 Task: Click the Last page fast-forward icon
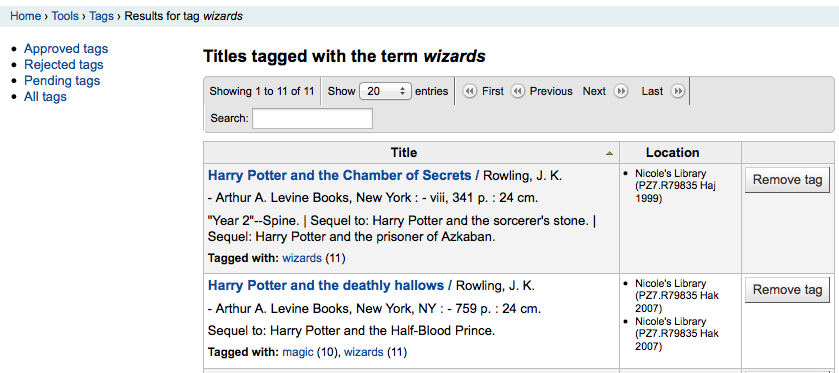[x=677, y=92]
